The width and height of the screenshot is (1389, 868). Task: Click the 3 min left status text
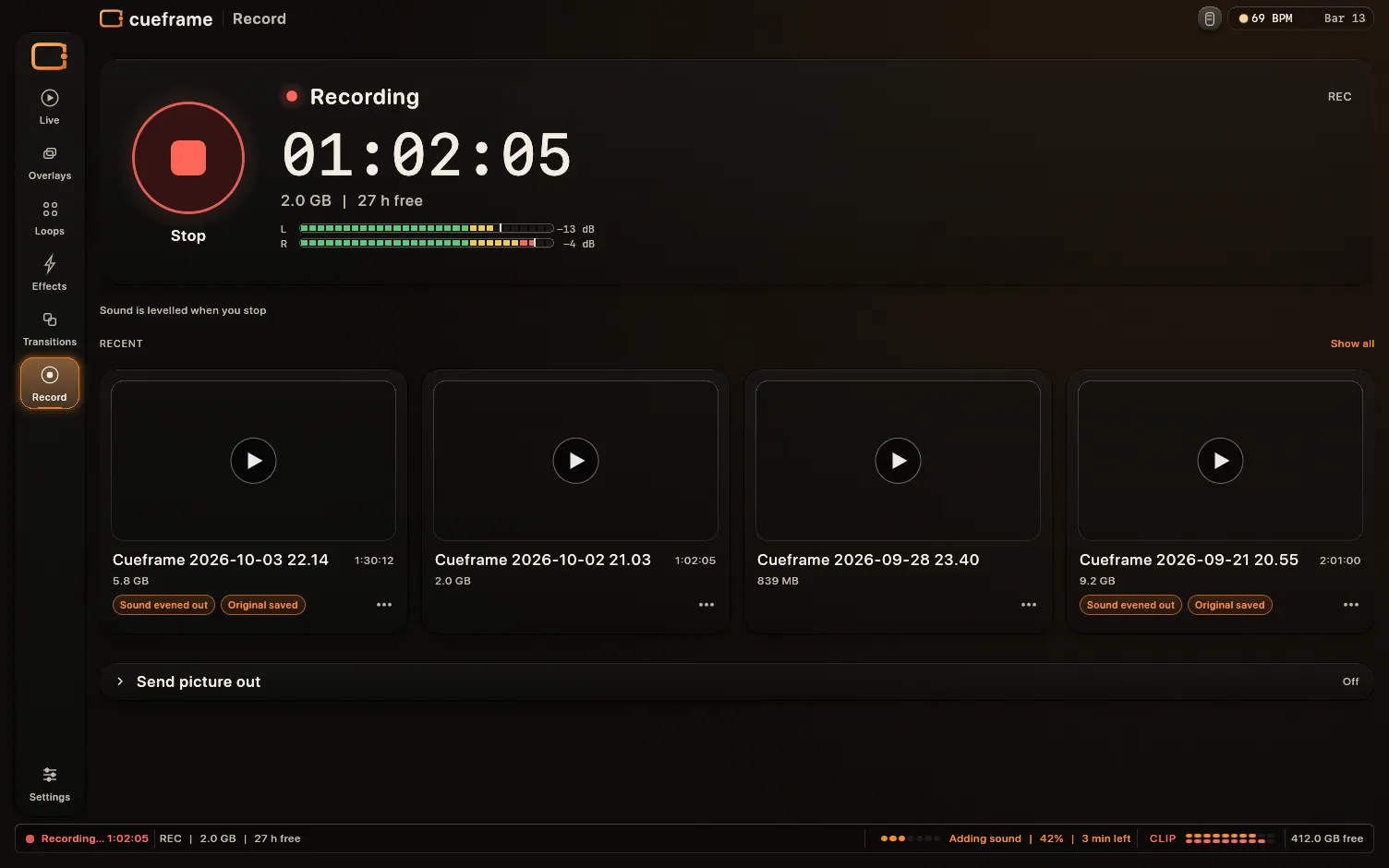coord(1106,838)
